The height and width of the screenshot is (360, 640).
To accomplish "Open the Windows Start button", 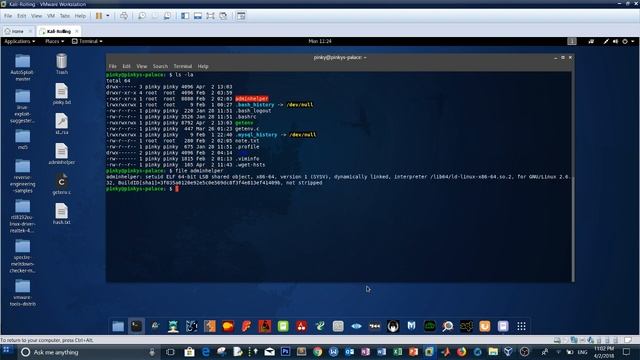I will point(7,351).
